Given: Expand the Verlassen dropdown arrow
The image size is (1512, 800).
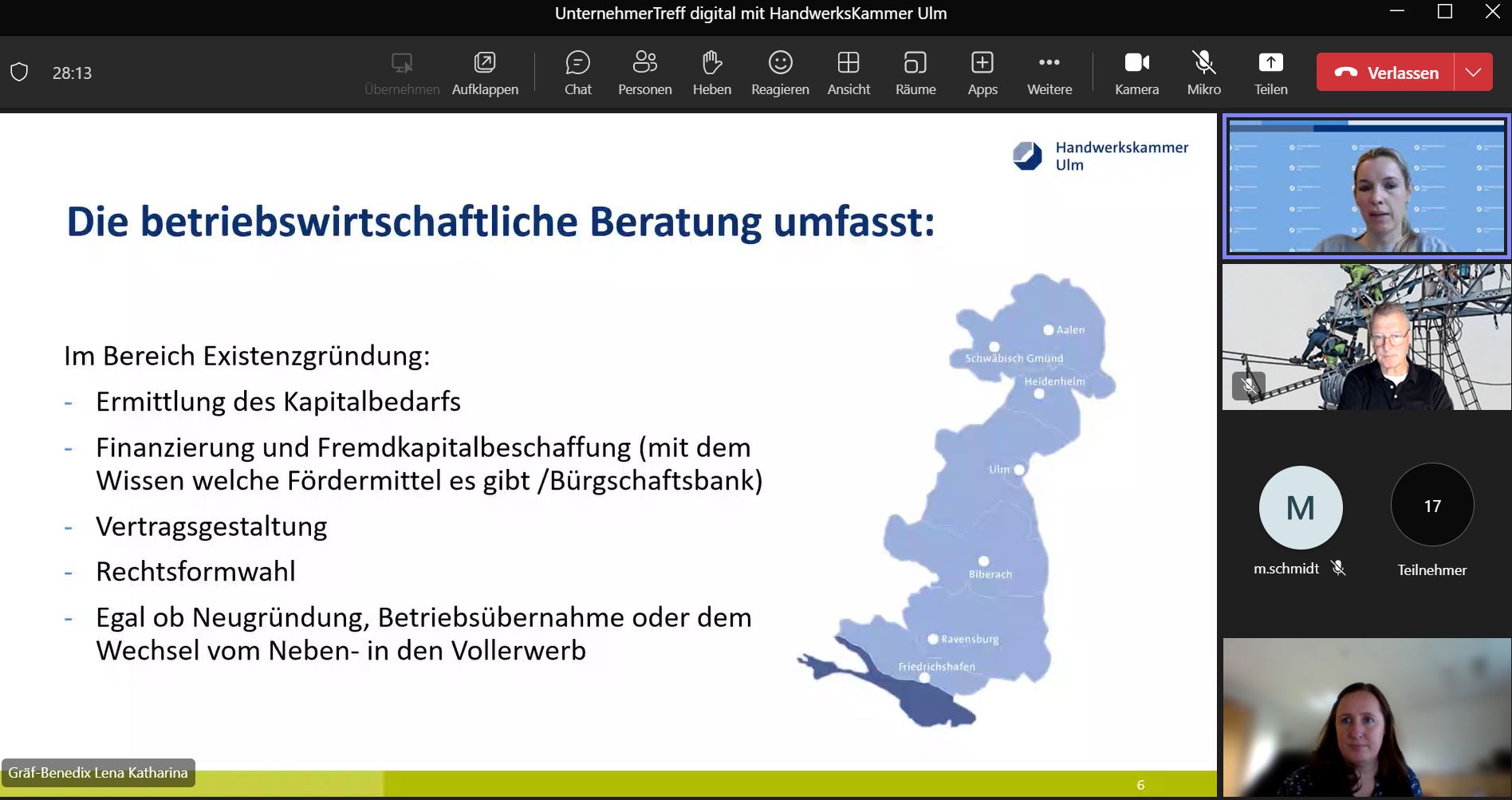Looking at the screenshot, I should pyautogui.click(x=1473, y=73).
